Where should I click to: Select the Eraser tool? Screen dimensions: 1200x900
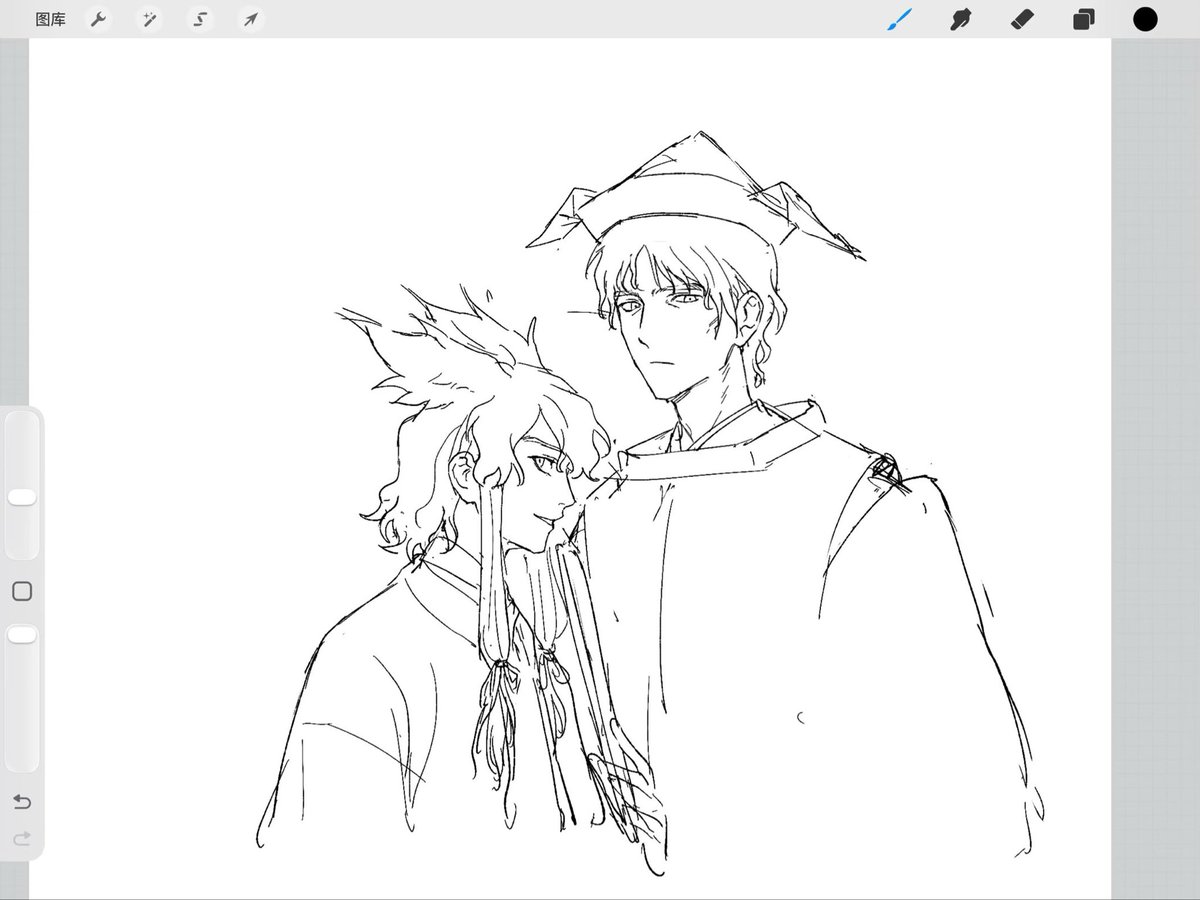(1022, 19)
